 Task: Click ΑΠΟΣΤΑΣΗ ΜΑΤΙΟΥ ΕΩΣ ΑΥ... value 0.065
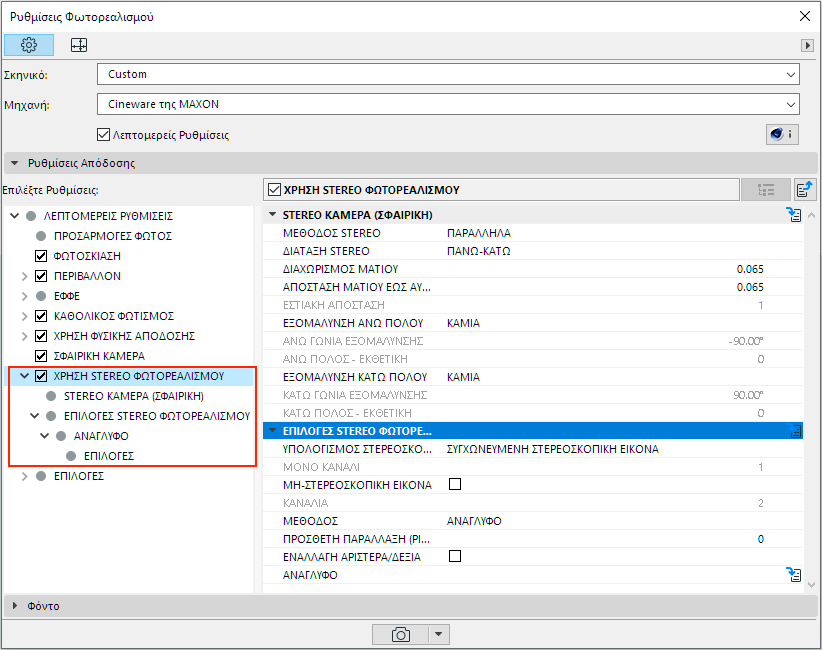(x=750, y=287)
